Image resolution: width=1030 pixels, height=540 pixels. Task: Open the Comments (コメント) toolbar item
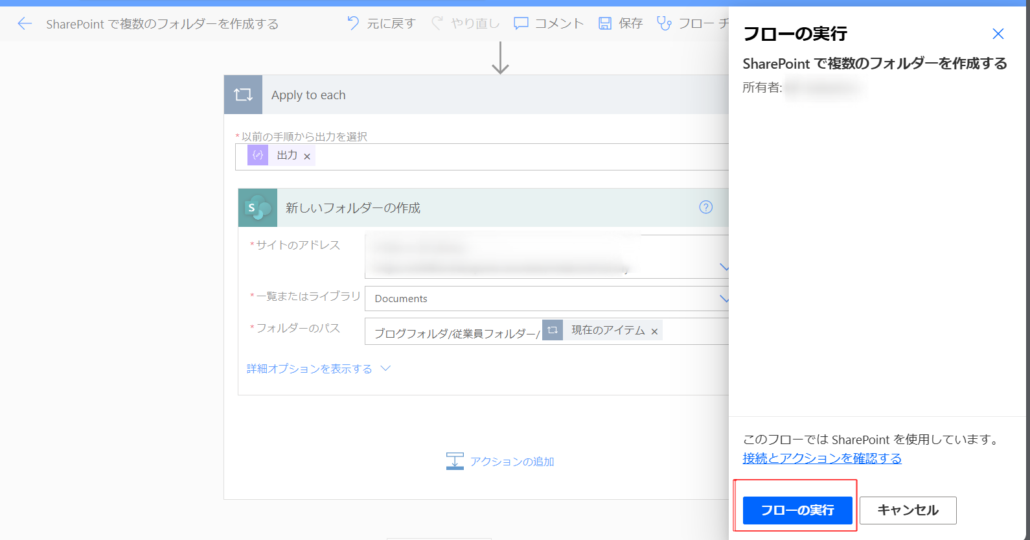pos(548,23)
